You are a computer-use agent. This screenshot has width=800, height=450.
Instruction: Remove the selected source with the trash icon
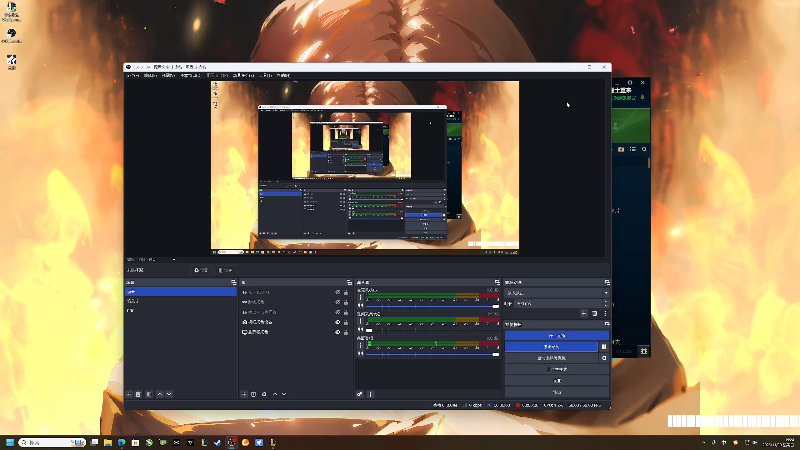tap(254, 394)
